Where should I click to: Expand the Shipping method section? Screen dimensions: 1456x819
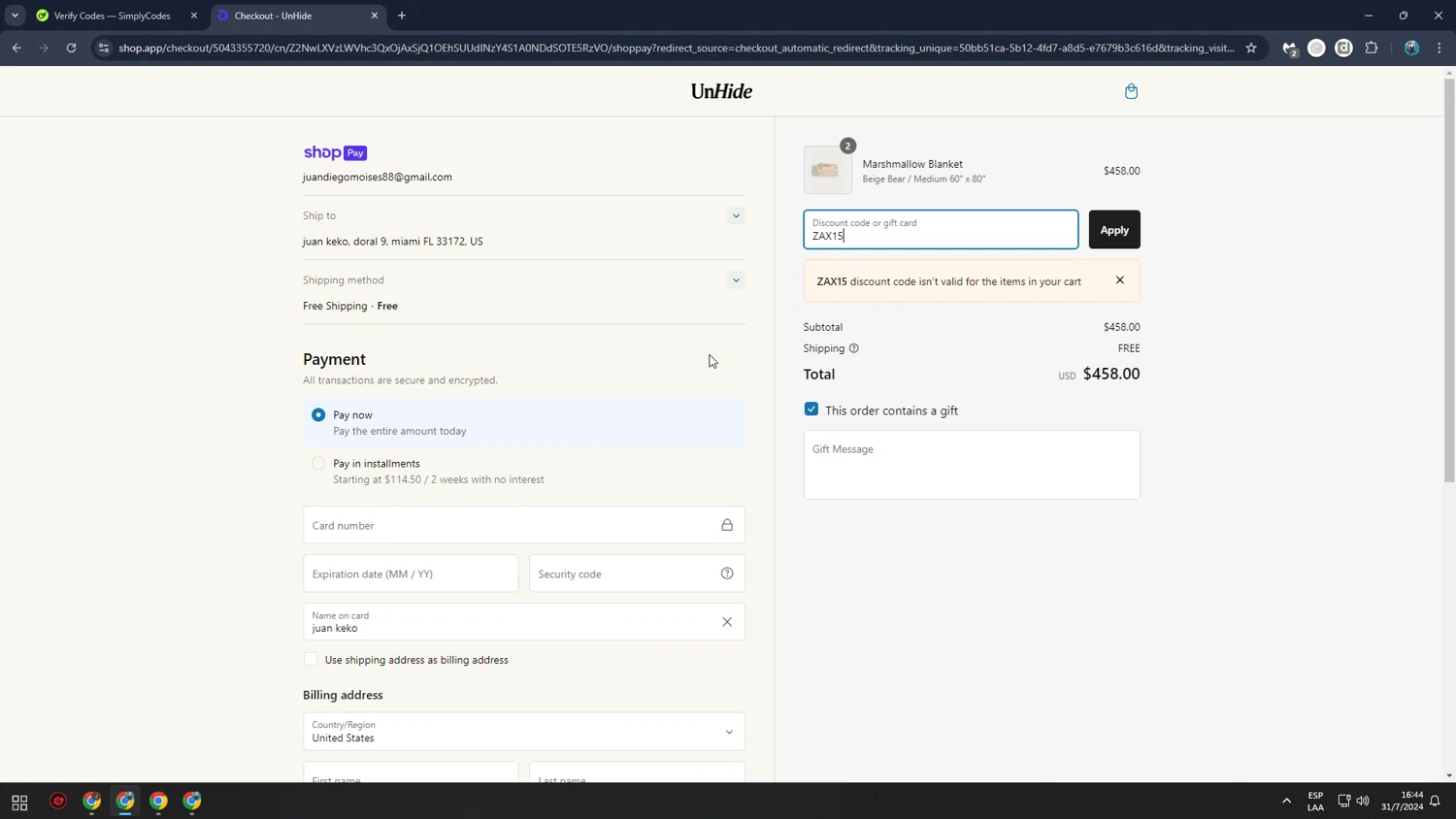coord(736,280)
